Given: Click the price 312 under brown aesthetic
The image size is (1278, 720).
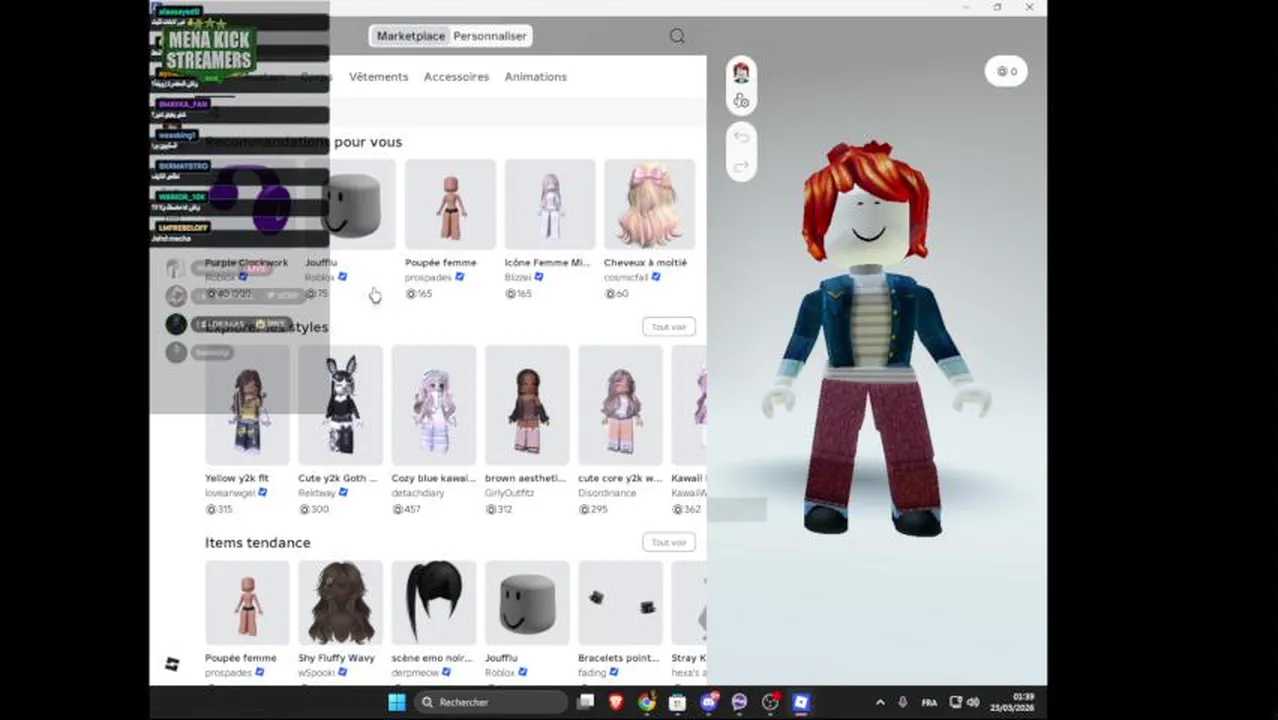Looking at the screenshot, I should (x=499, y=509).
